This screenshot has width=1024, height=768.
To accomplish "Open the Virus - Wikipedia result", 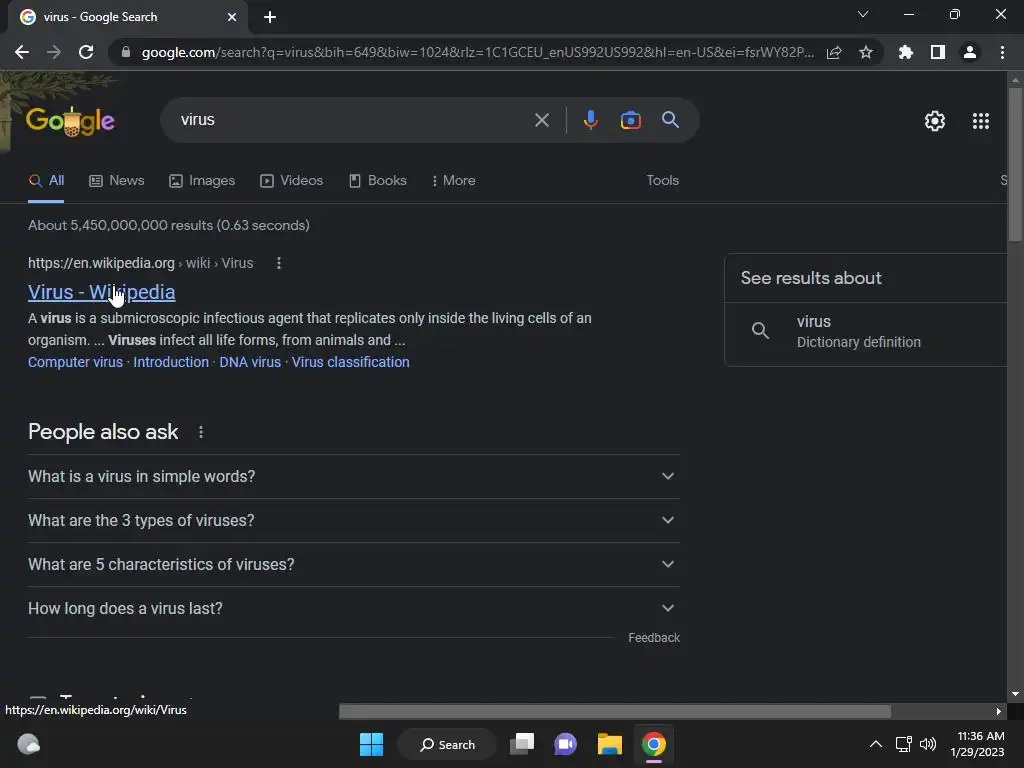I will [x=101, y=292].
